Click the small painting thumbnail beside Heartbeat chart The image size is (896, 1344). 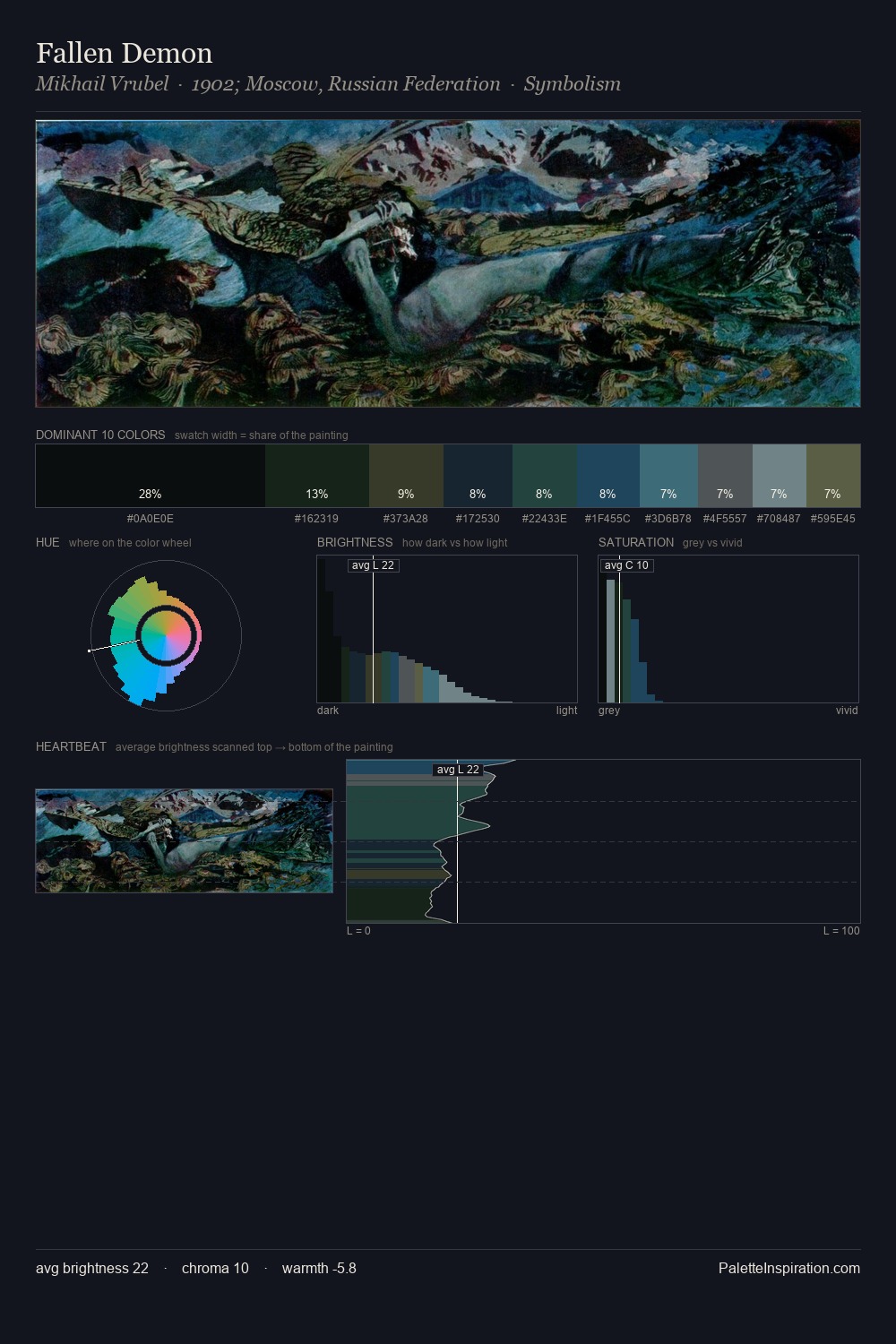(x=184, y=840)
